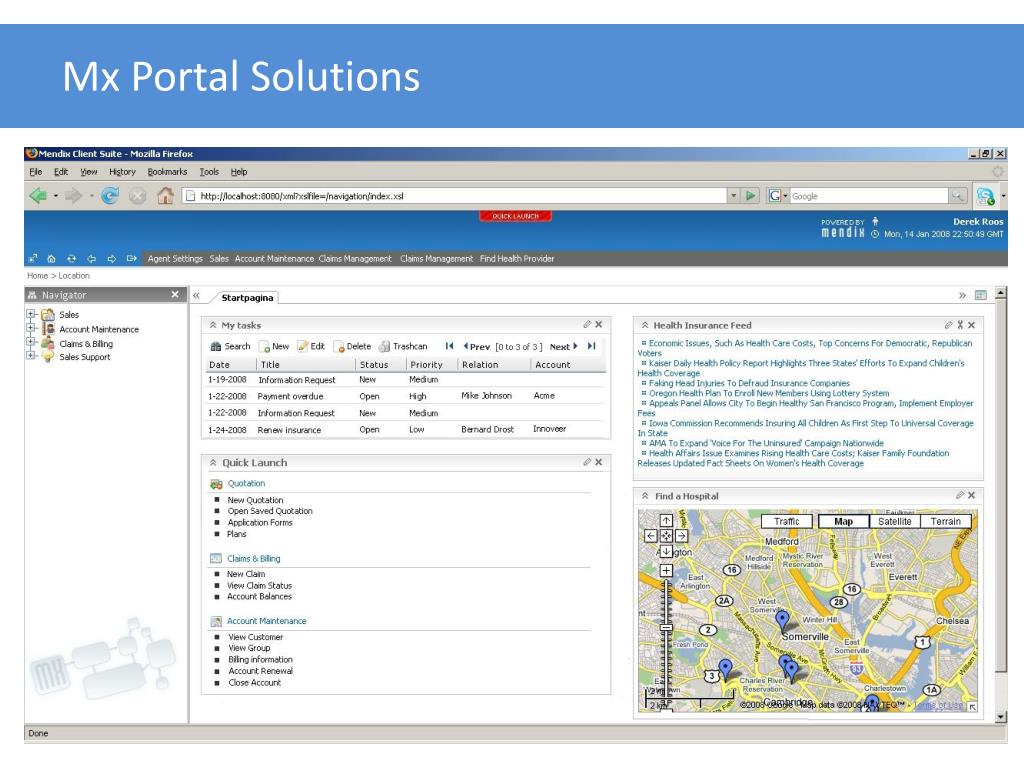
Task: Go to the Firefox Home page icon
Action: pos(165,195)
